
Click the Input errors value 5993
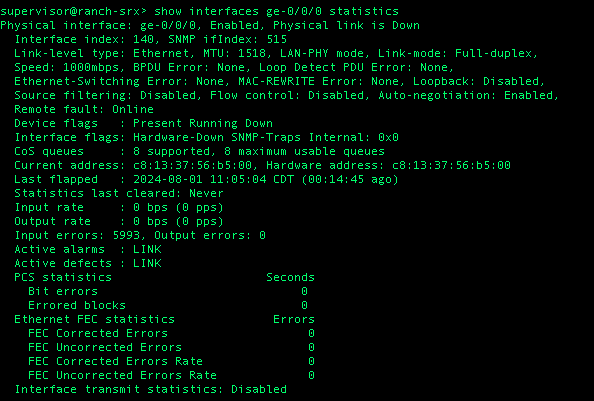[127, 236]
